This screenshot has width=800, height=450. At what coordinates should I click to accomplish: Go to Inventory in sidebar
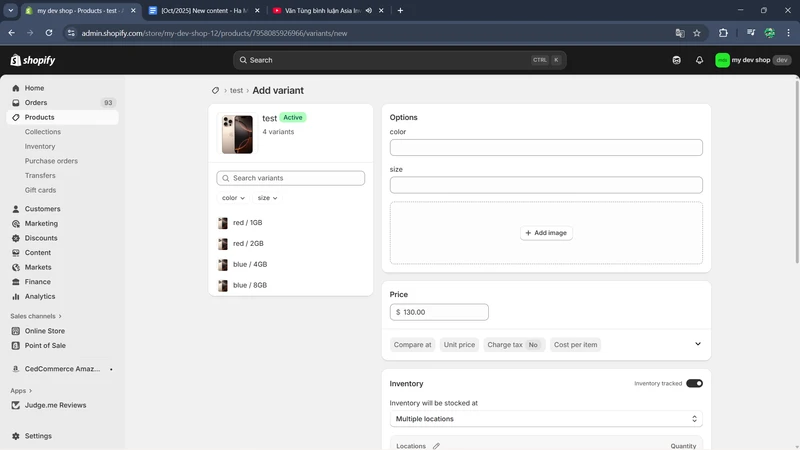click(40, 146)
